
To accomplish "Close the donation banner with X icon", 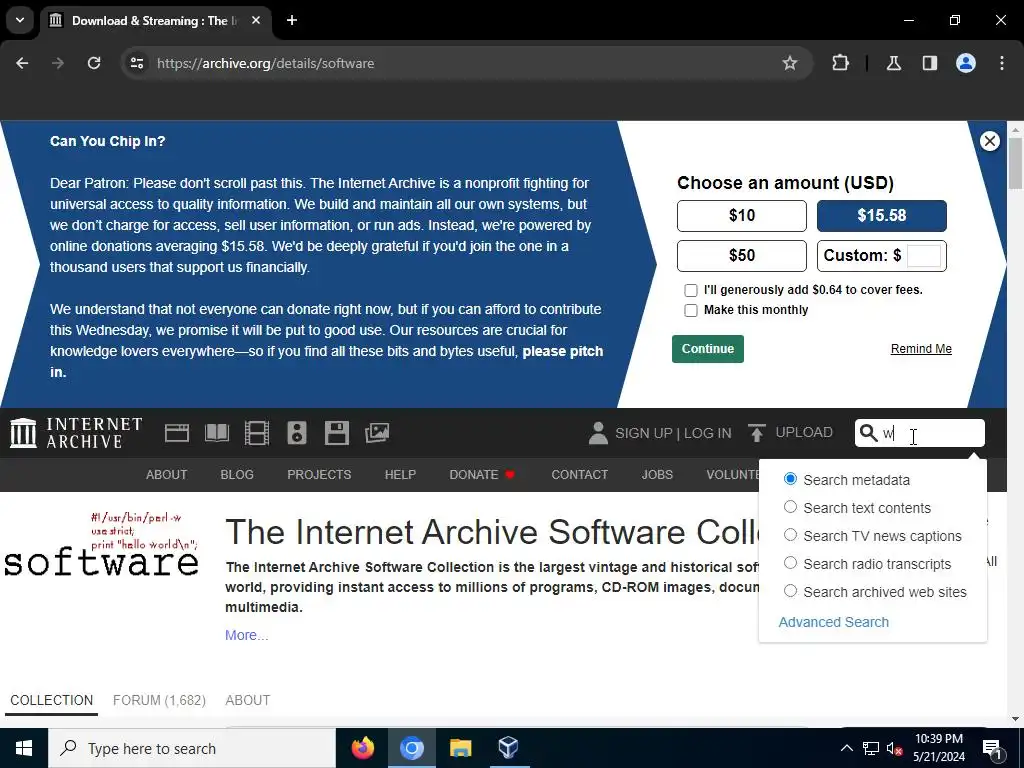I will click(x=990, y=141).
